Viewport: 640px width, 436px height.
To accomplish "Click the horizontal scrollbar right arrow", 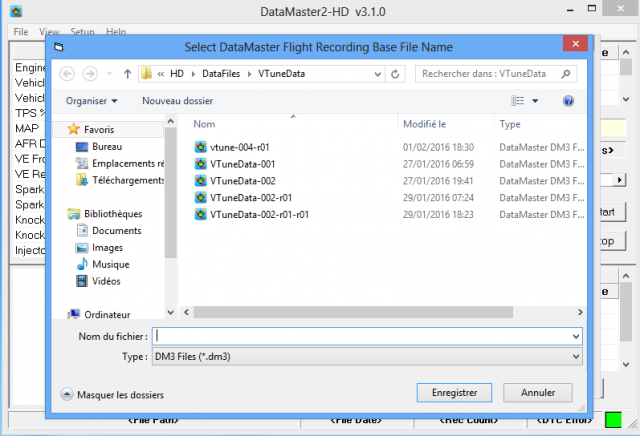I will [580, 312].
